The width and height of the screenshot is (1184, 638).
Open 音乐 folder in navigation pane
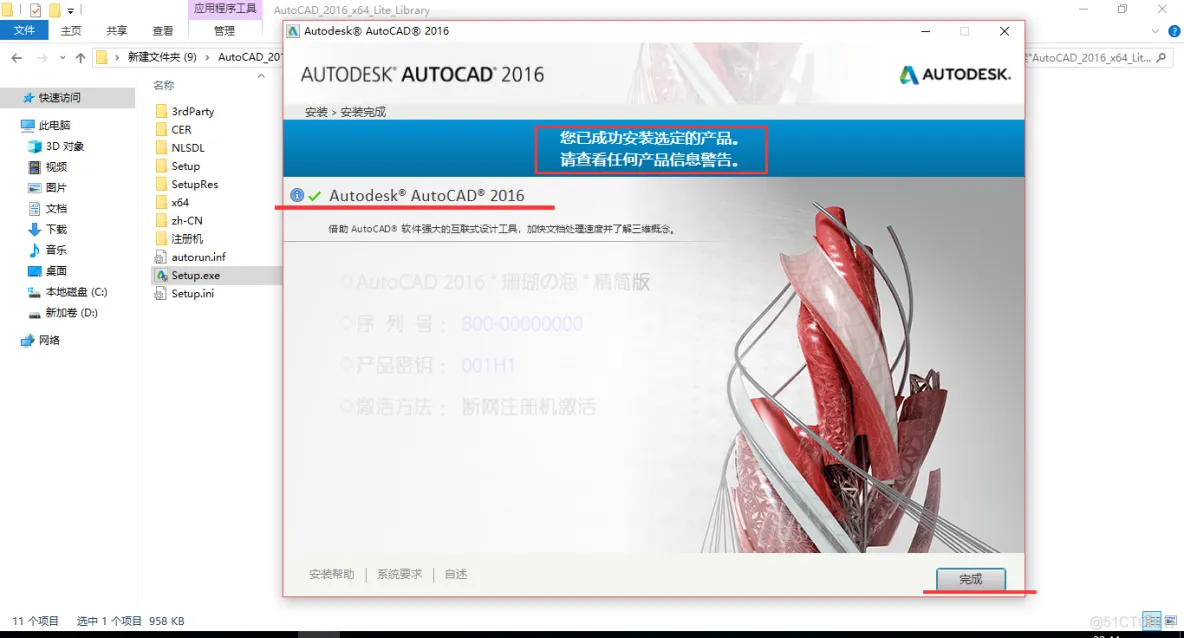click(x=56, y=250)
